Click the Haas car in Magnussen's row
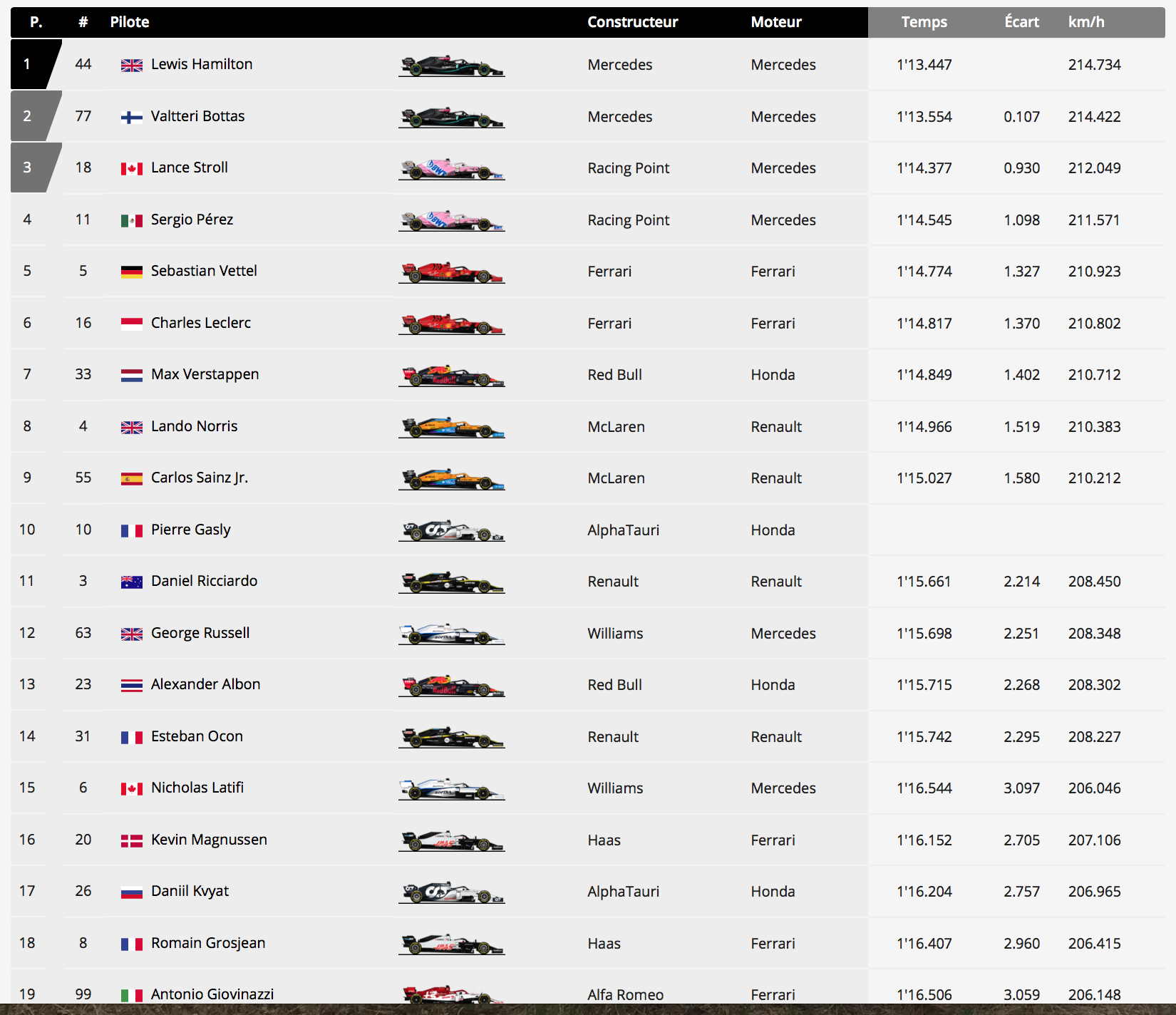This screenshot has width=1176, height=1015. [452, 841]
